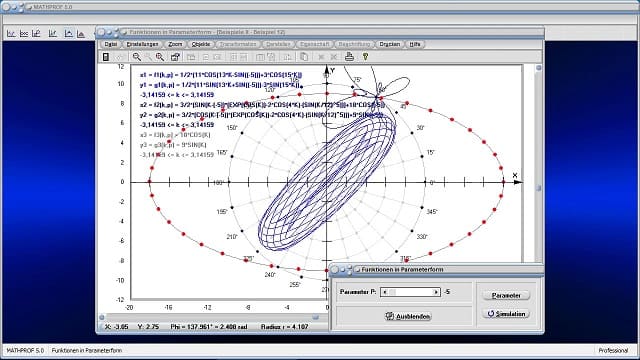Click the vertical scrollbar right of the plot

pyautogui.click(x=539, y=163)
